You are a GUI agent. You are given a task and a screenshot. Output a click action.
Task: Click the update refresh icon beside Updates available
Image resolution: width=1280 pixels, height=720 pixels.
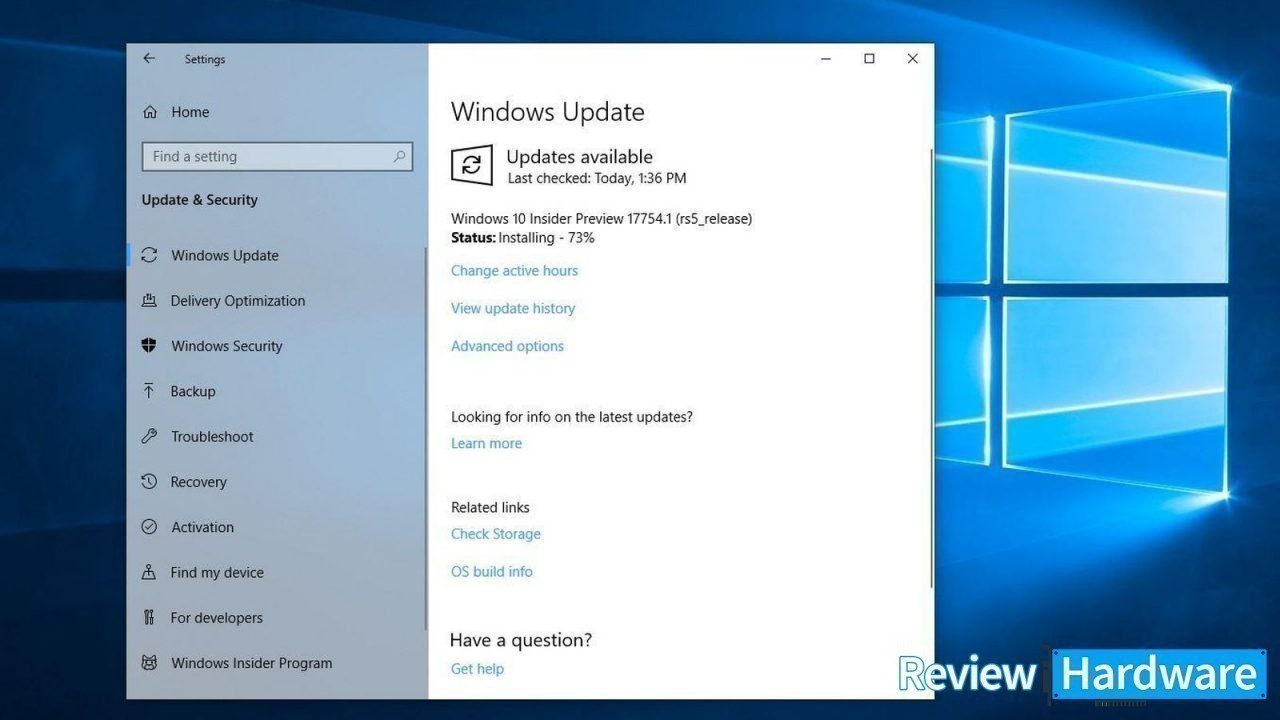click(x=472, y=165)
